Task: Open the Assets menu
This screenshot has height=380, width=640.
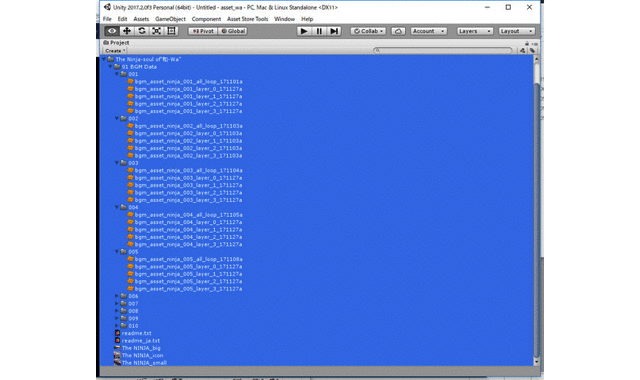Action: [x=141, y=19]
